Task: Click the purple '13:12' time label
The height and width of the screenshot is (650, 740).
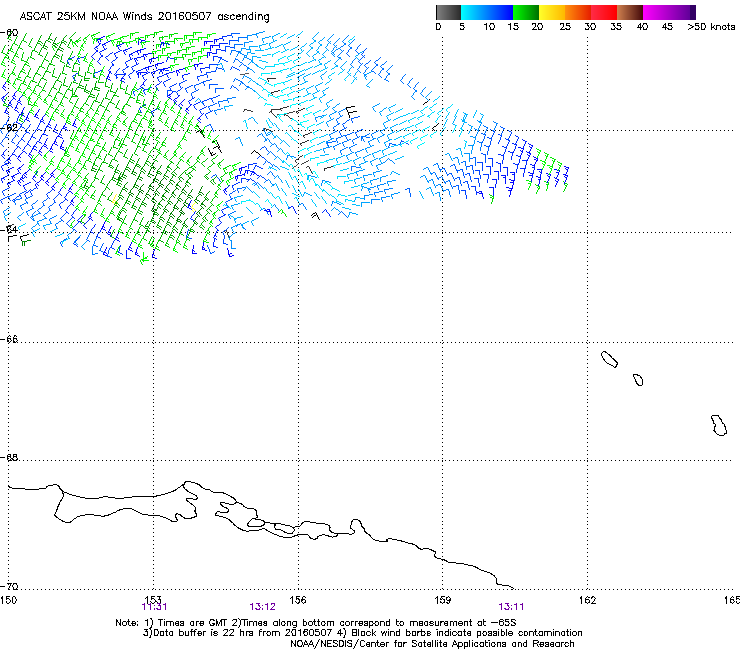Action: [262, 607]
